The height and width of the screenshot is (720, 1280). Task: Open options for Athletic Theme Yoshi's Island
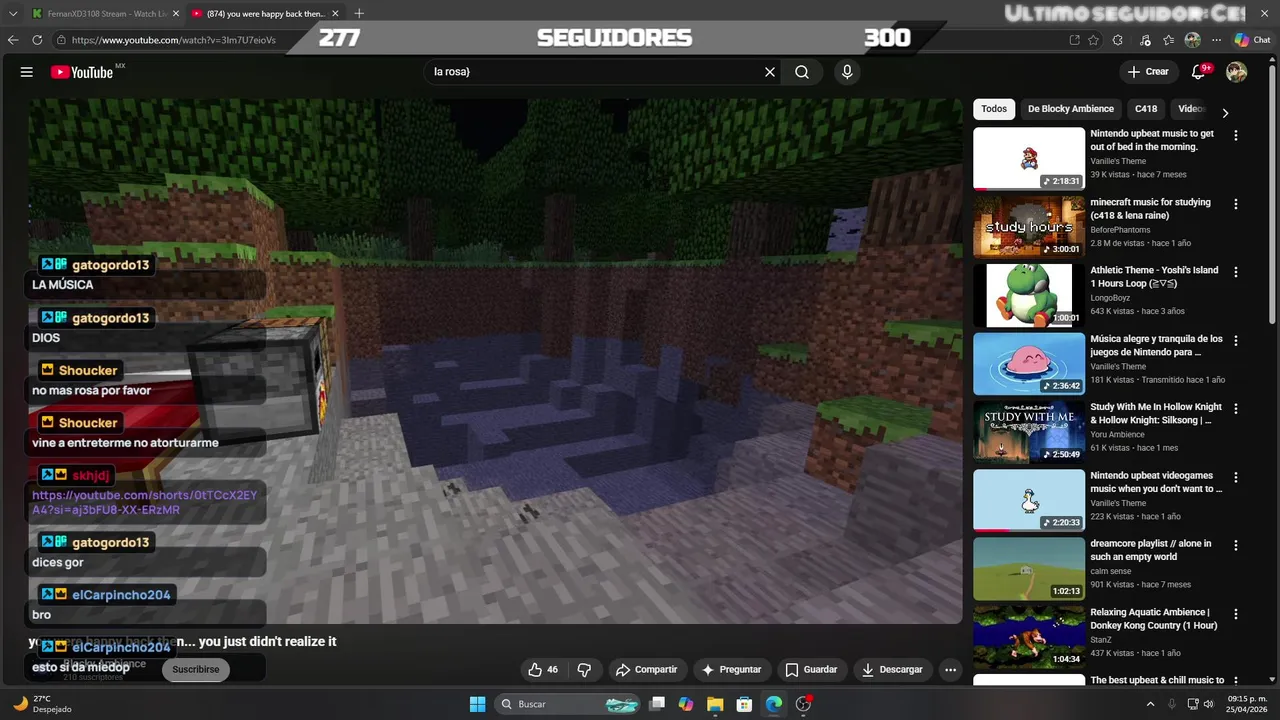1236,272
